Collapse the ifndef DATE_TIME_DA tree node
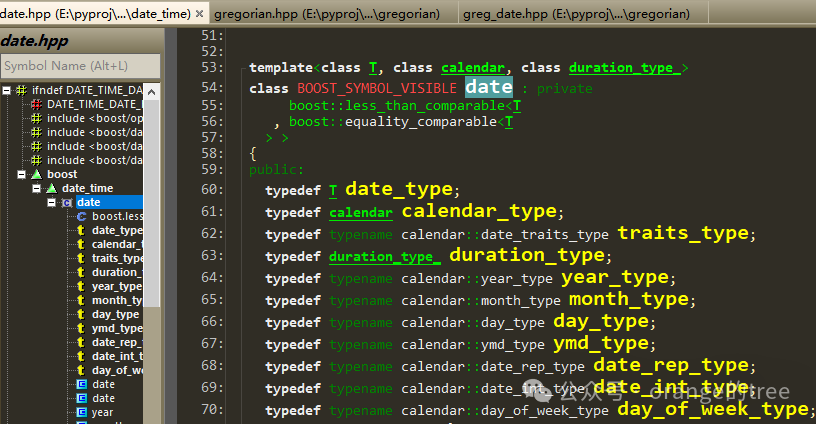Viewport: 816px width, 424px height. 6,91
